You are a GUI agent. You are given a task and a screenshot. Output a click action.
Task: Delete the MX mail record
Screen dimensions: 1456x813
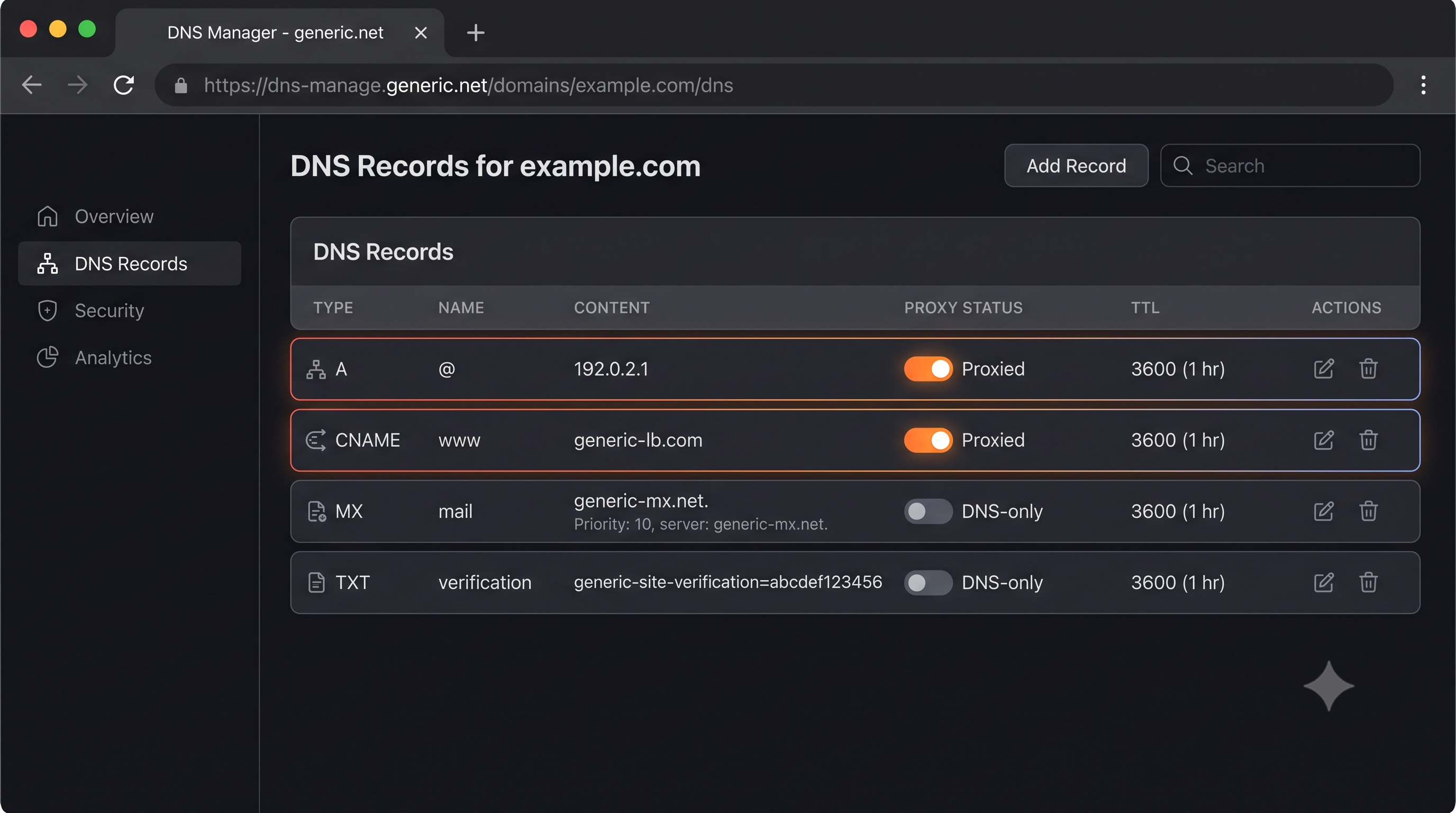[1368, 511]
